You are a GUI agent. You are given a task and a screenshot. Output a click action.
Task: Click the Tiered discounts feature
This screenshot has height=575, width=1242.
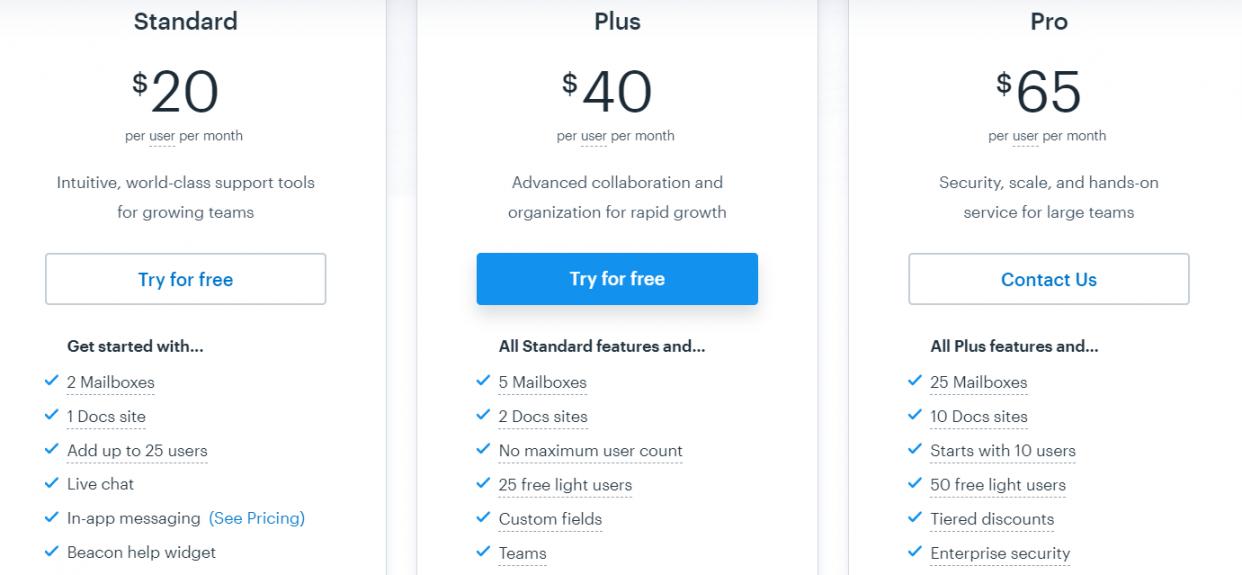(992, 519)
